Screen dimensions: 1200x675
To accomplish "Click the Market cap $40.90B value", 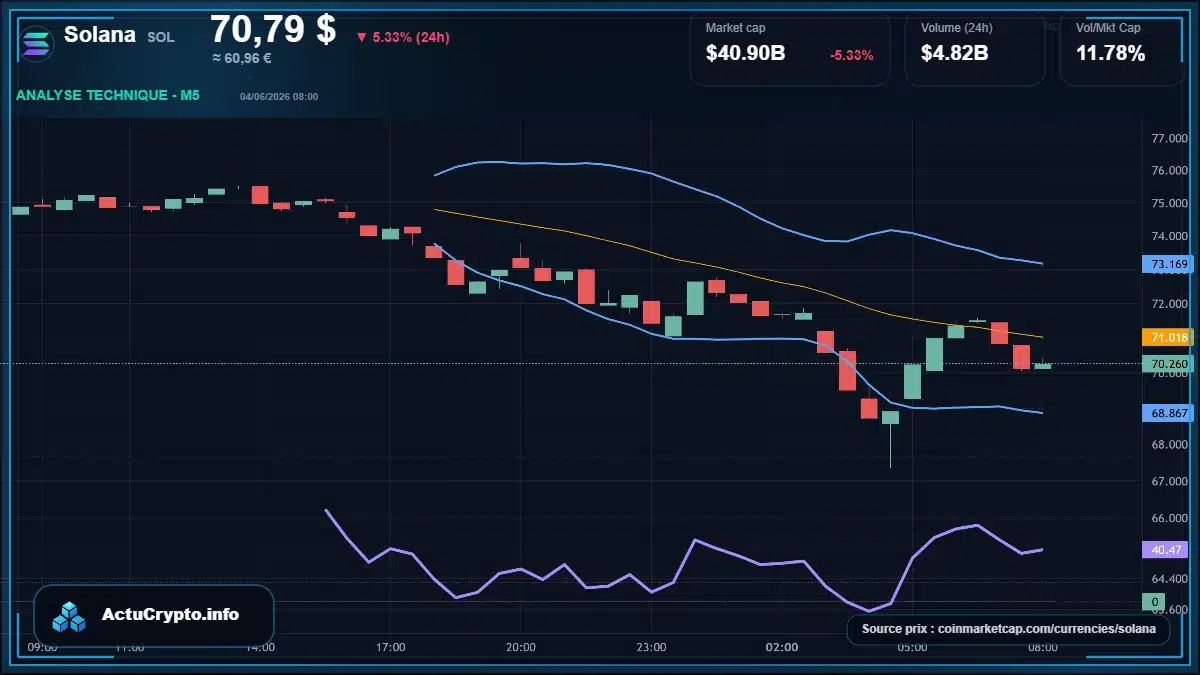I will click(x=746, y=54).
